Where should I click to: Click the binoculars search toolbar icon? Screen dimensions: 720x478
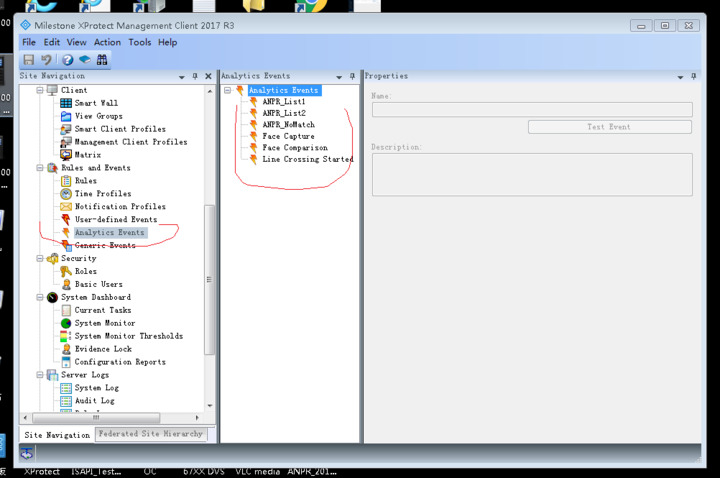tap(102, 60)
